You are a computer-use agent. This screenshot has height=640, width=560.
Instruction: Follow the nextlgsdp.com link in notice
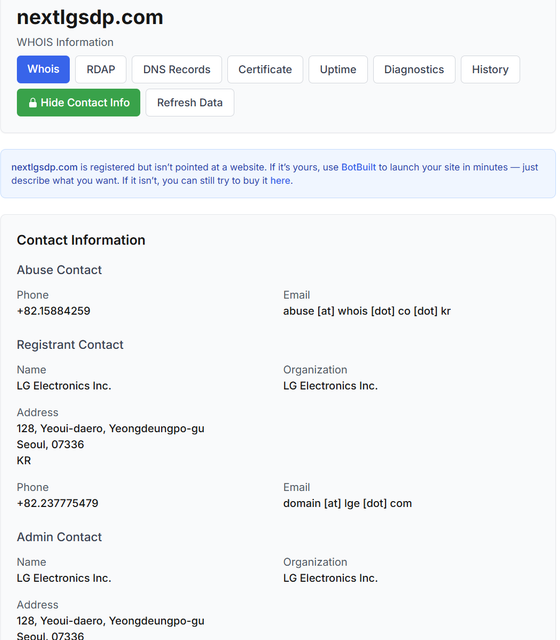click(x=44, y=167)
